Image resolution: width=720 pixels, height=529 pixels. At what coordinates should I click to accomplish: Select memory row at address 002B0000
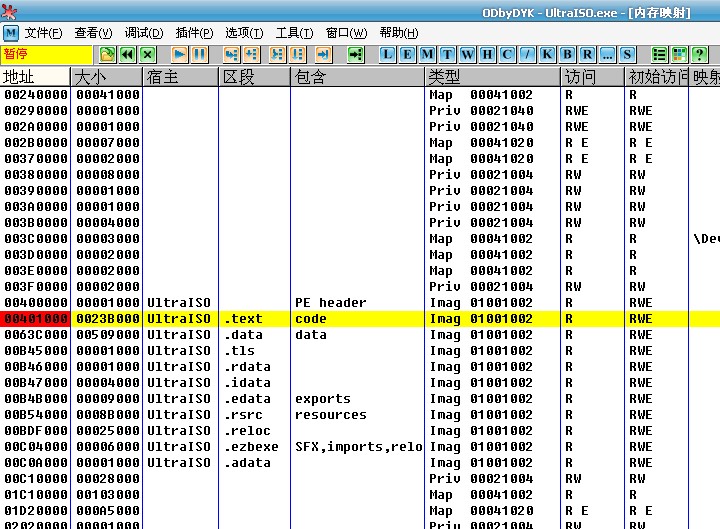[360, 143]
